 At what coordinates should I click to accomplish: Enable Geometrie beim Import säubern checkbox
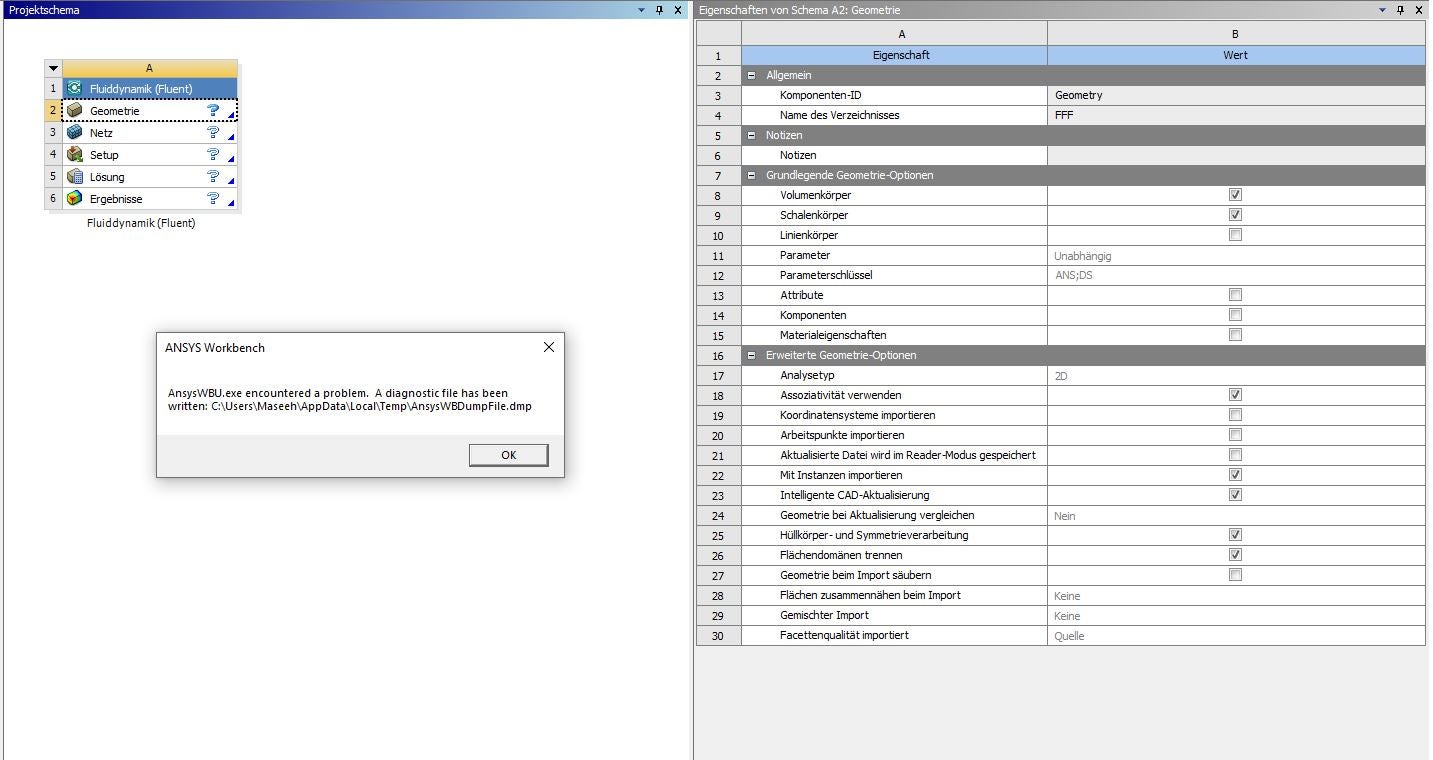(x=1235, y=575)
